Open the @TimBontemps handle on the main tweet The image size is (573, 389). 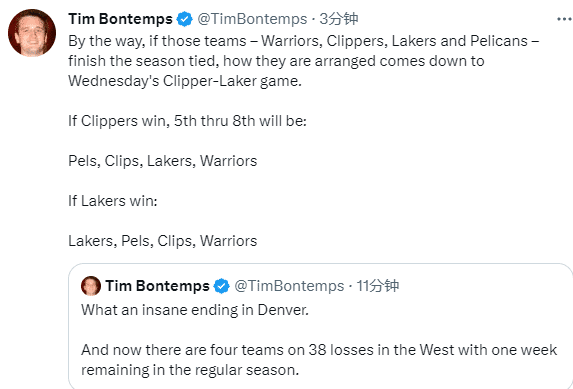252,19
